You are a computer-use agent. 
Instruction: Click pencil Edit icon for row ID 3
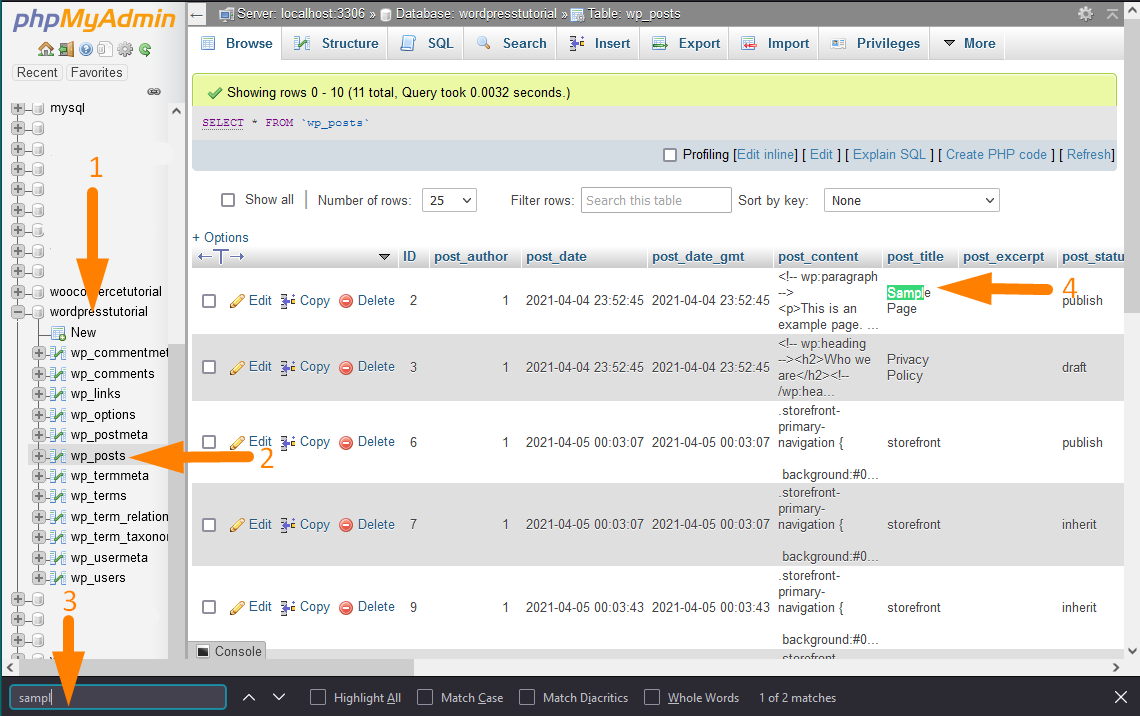click(x=237, y=367)
